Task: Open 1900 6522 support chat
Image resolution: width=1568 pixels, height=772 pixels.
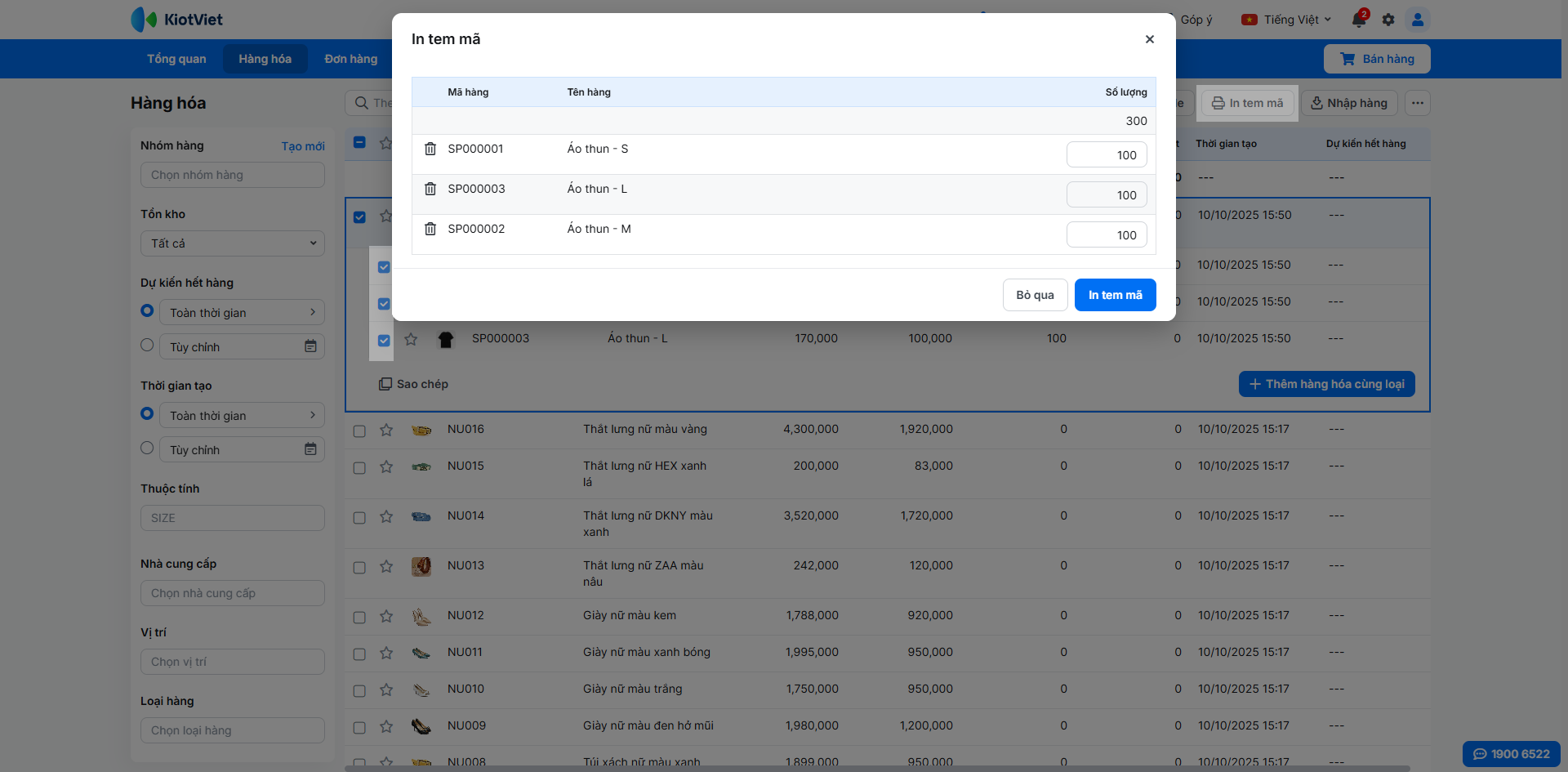Action: coord(1512,754)
